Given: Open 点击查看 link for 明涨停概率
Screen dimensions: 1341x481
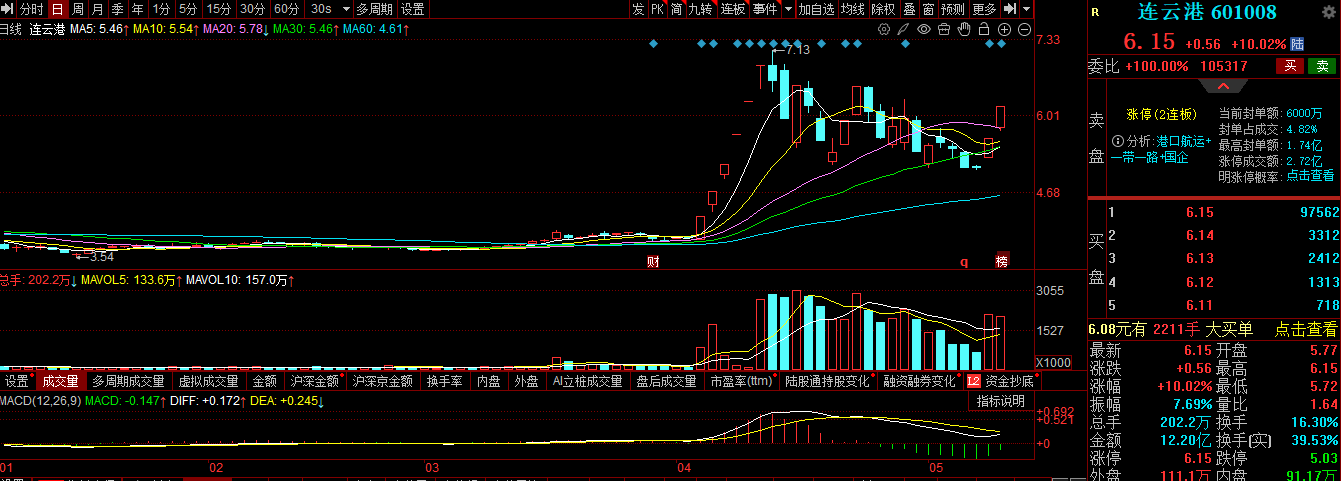Looking at the screenshot, I should tap(1310, 175).
